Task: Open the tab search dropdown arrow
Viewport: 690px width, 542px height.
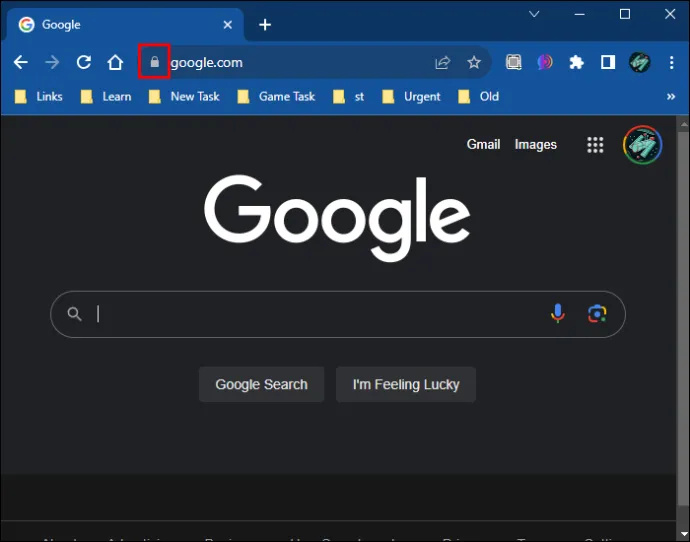Action: click(x=534, y=14)
